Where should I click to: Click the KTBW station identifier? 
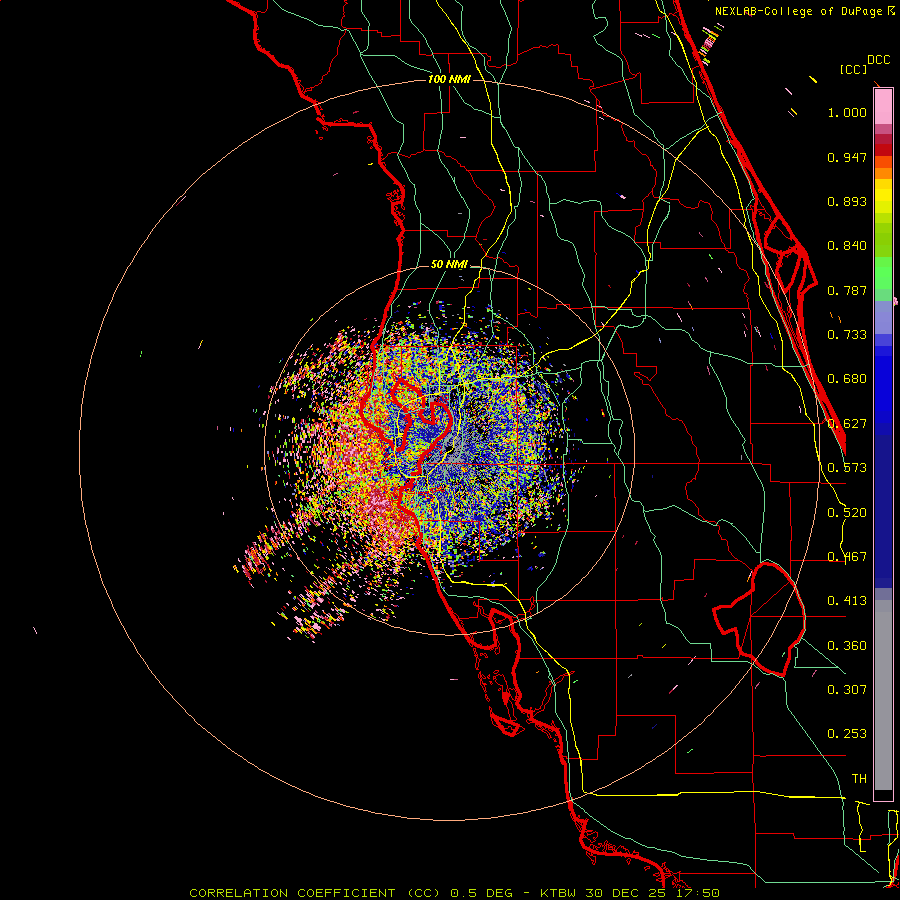click(560, 893)
